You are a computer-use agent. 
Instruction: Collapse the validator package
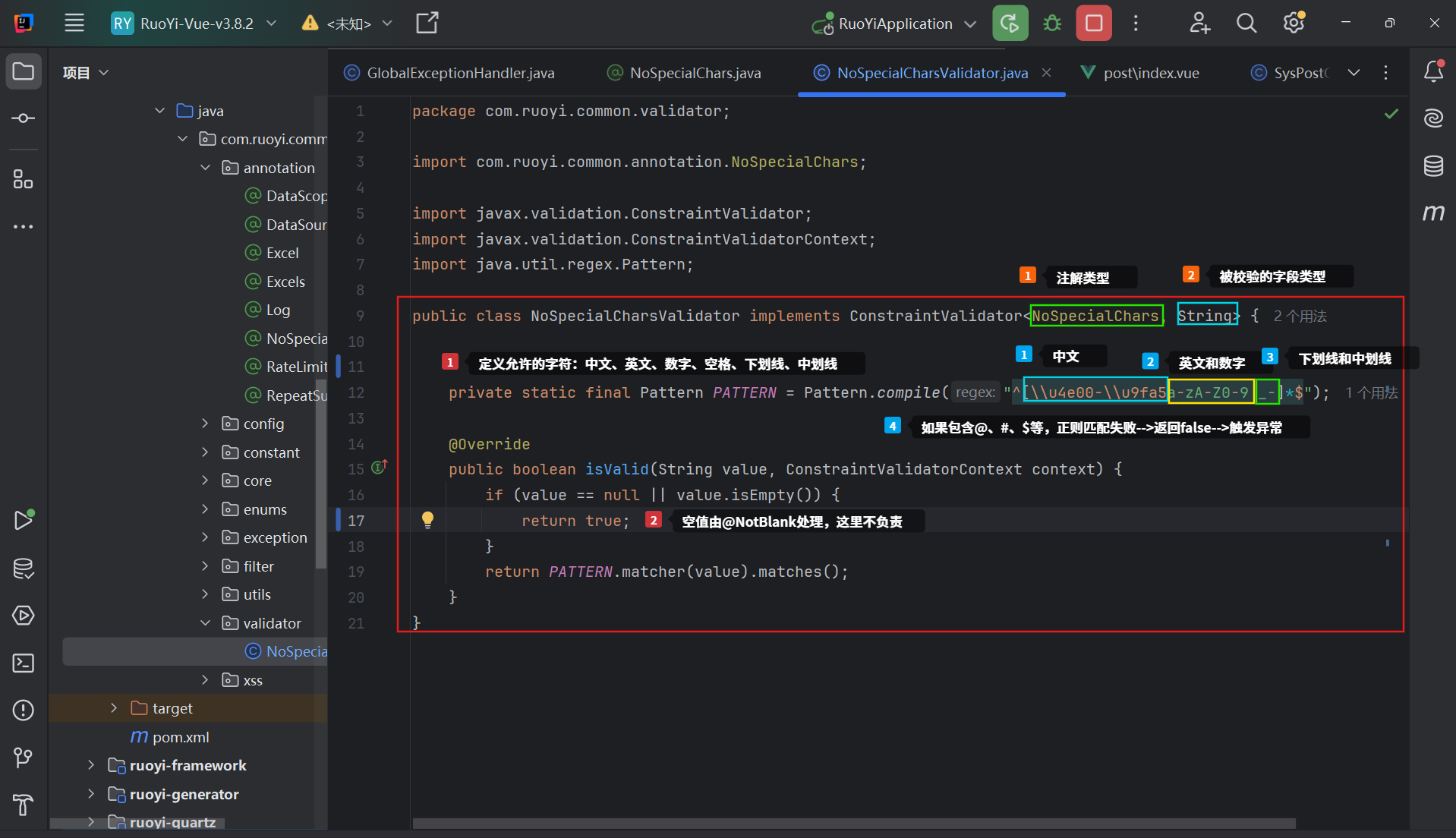(205, 623)
